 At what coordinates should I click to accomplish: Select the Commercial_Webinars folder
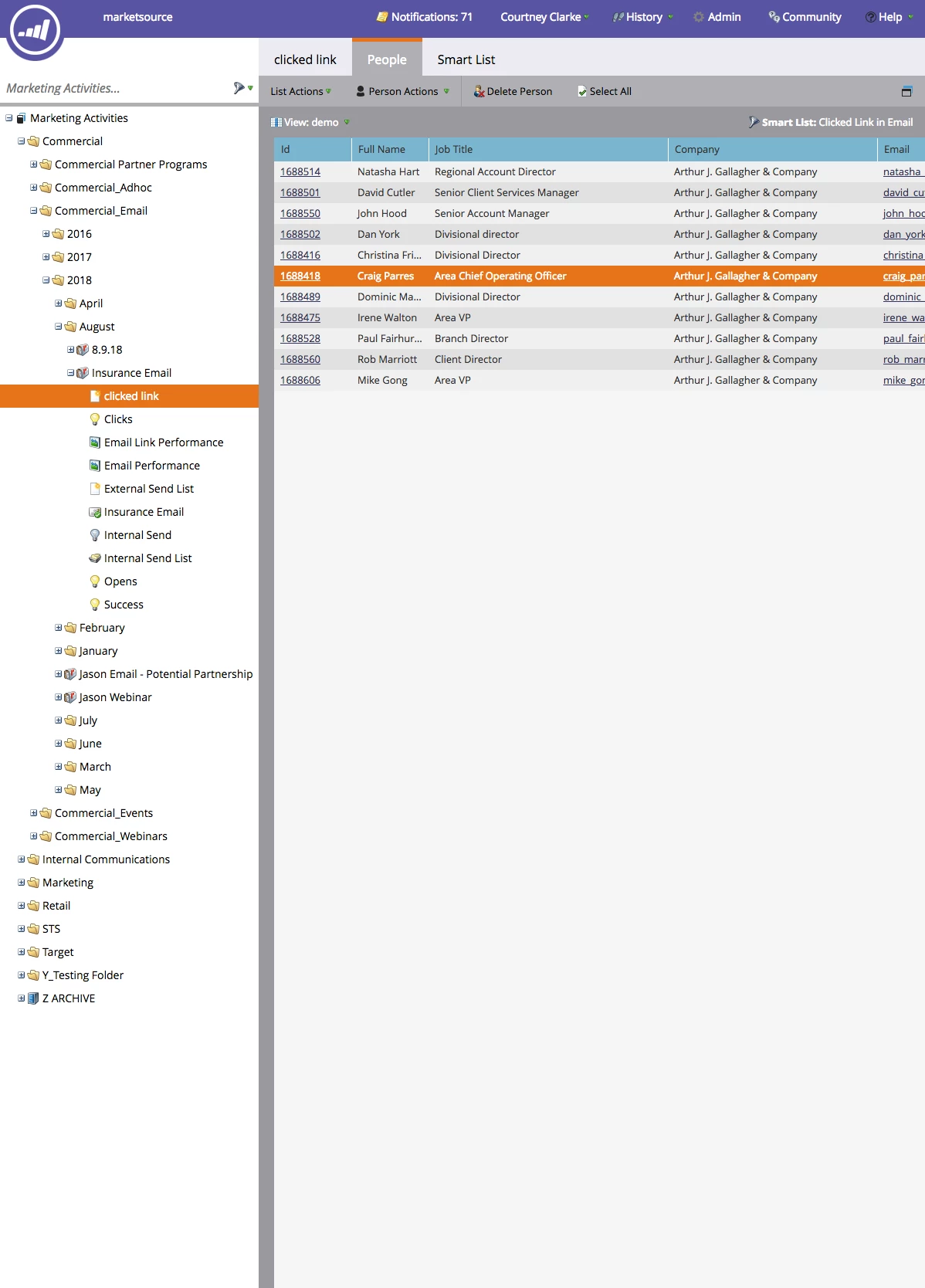[110, 836]
